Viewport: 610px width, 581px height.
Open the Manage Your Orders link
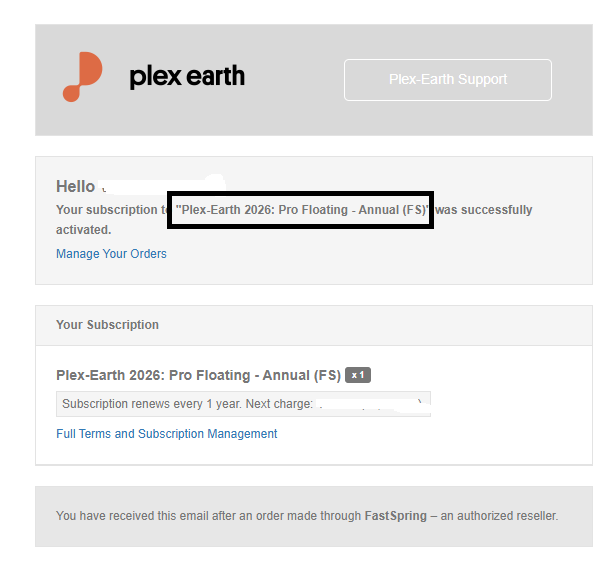click(x=111, y=254)
